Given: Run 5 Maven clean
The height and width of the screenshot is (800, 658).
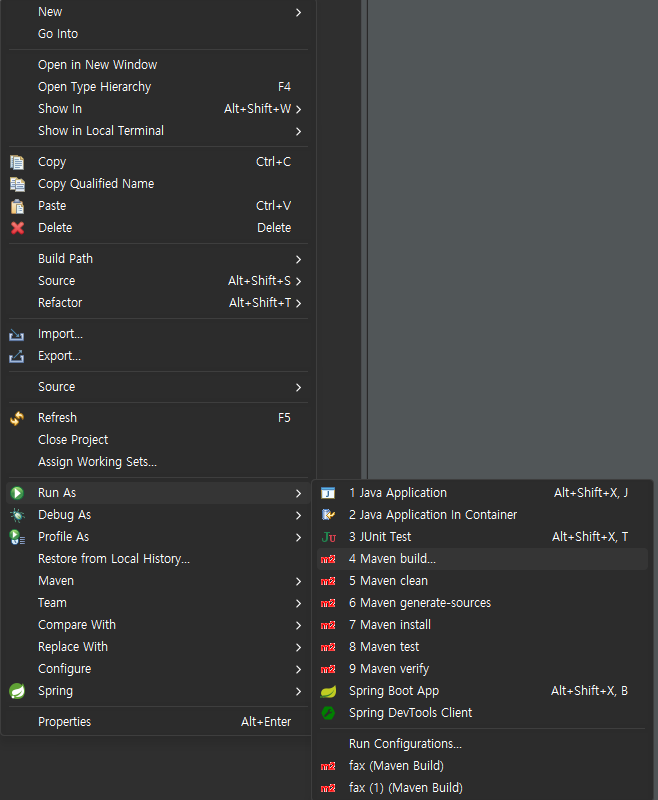Looking at the screenshot, I should point(482,581).
